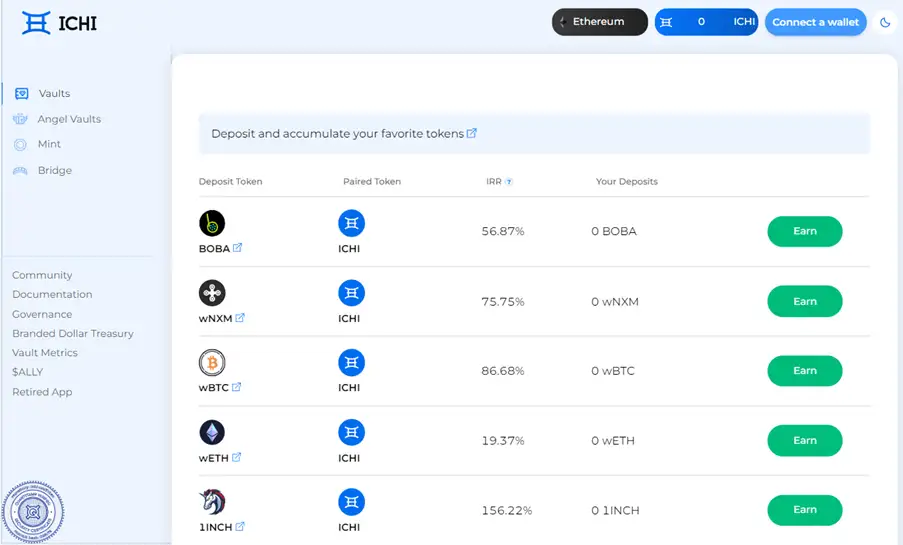The height and width of the screenshot is (545, 903).
Task: Click the ICHI token balance pill
Action: [x=707, y=22]
